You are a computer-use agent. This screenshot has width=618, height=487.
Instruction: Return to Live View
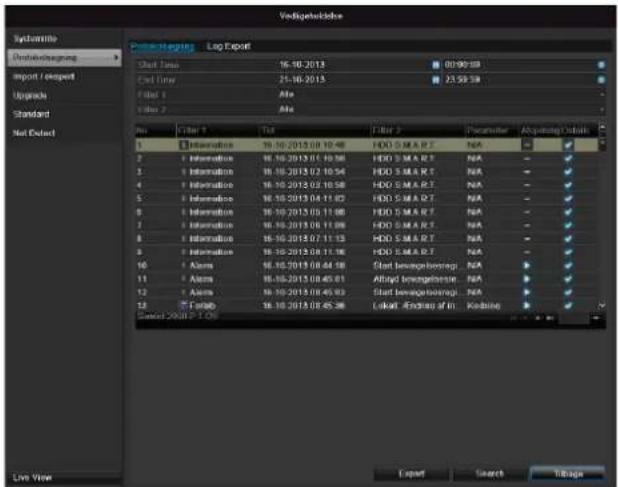click(32, 478)
